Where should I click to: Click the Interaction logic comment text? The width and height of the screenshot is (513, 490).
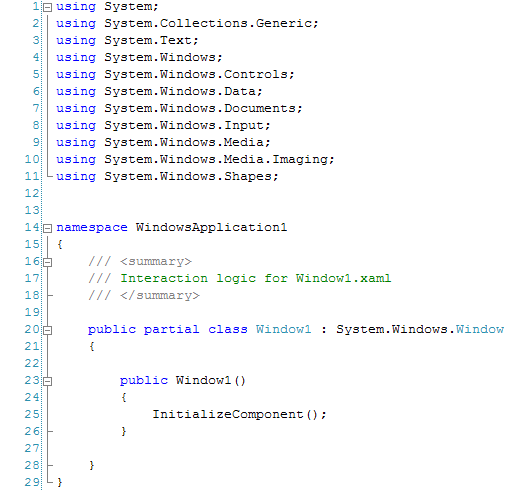pyautogui.click(x=256, y=278)
